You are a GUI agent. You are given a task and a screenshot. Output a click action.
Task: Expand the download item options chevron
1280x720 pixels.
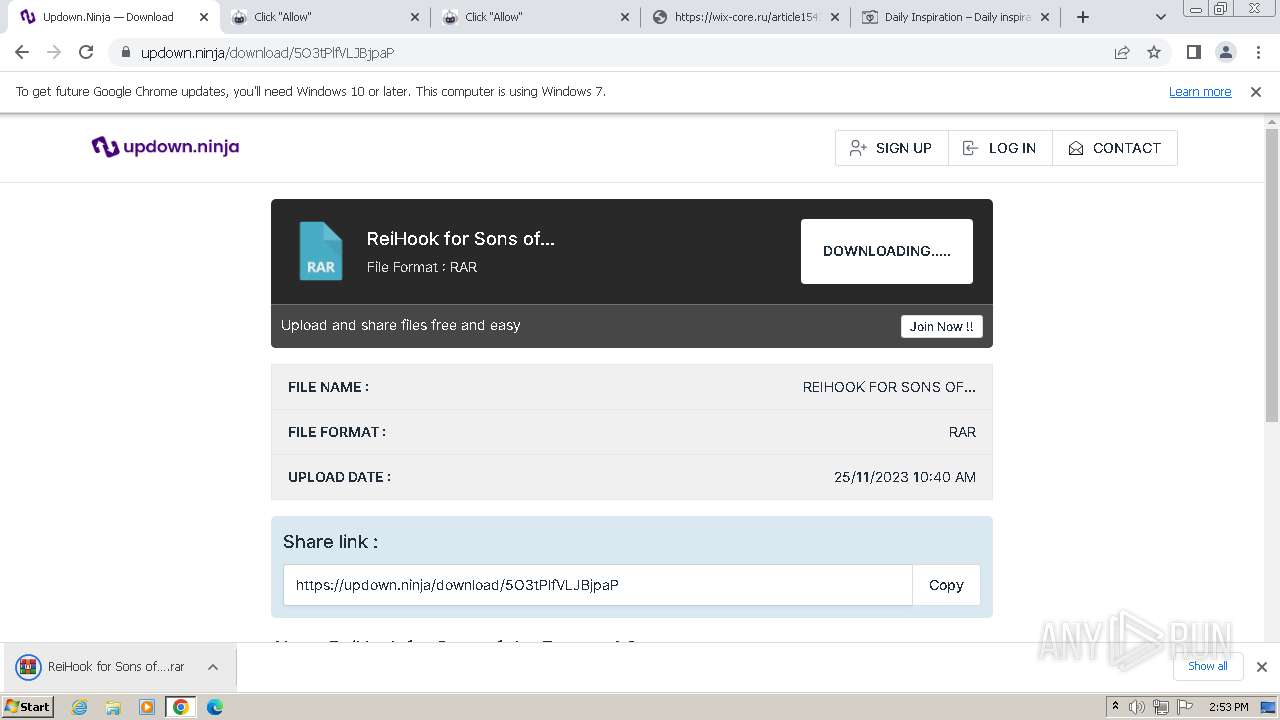tap(213, 667)
